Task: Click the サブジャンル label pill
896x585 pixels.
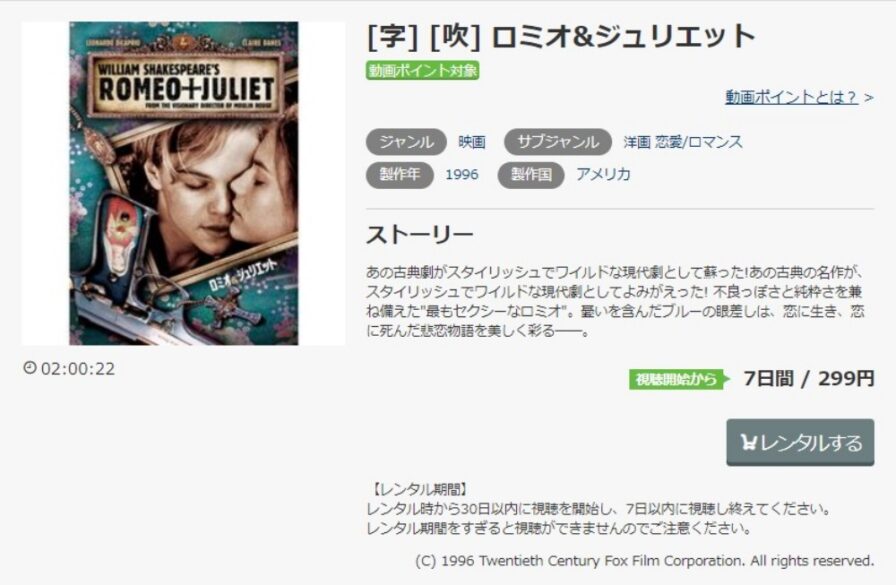Action: coord(558,142)
